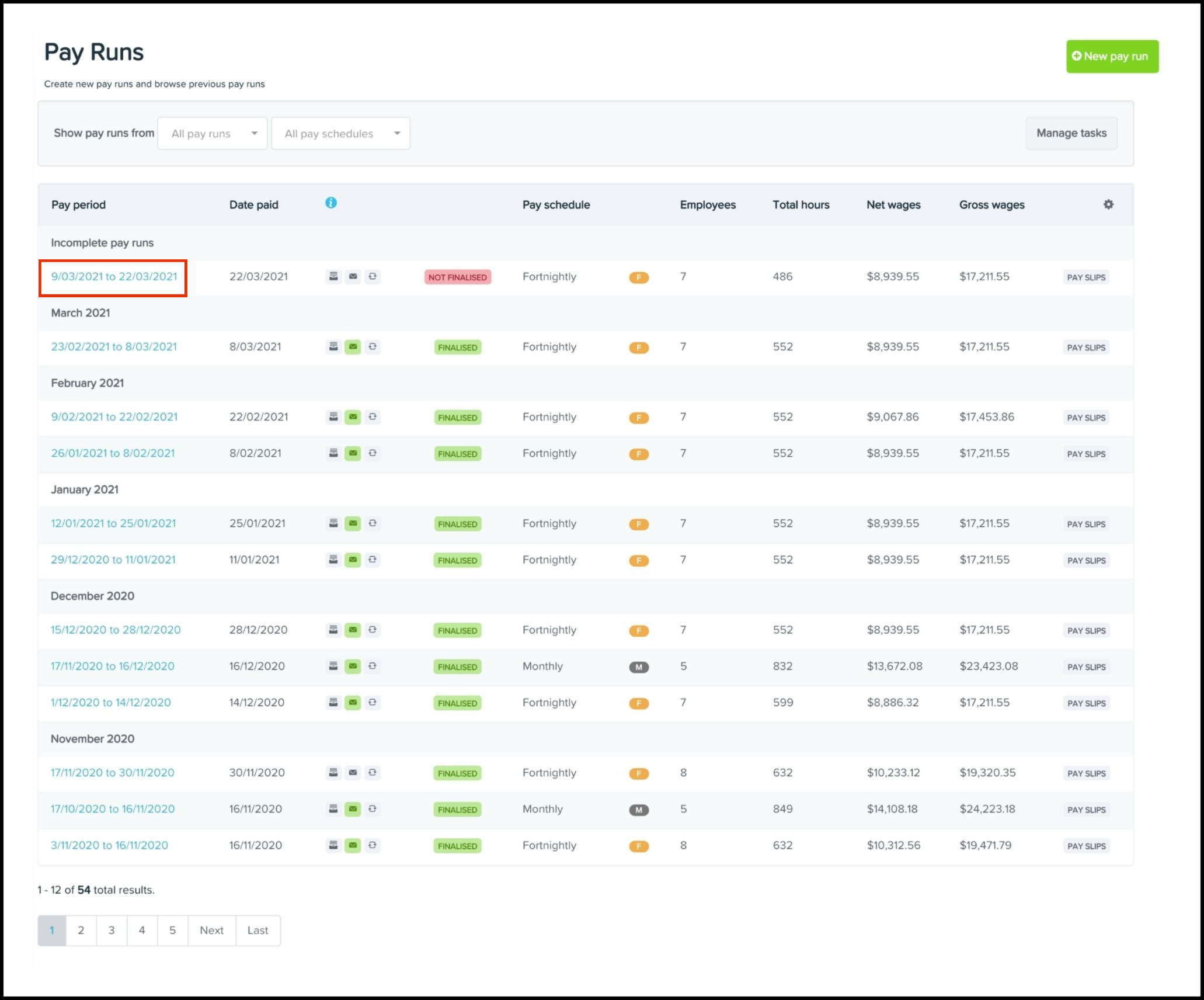Click the Next page button
This screenshot has width=1204, height=1000.
coord(211,930)
